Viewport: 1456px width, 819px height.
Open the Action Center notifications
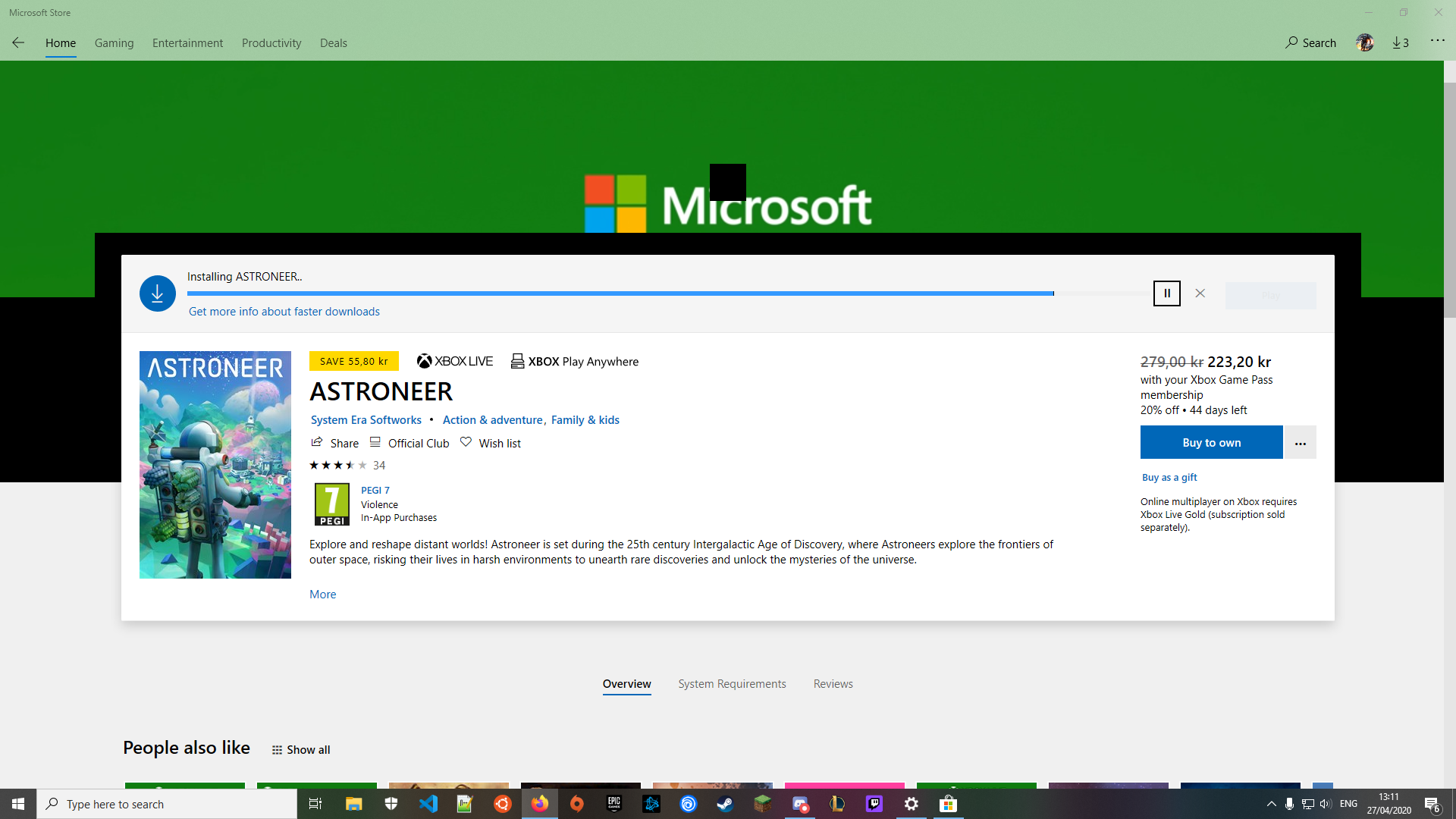point(1432,805)
